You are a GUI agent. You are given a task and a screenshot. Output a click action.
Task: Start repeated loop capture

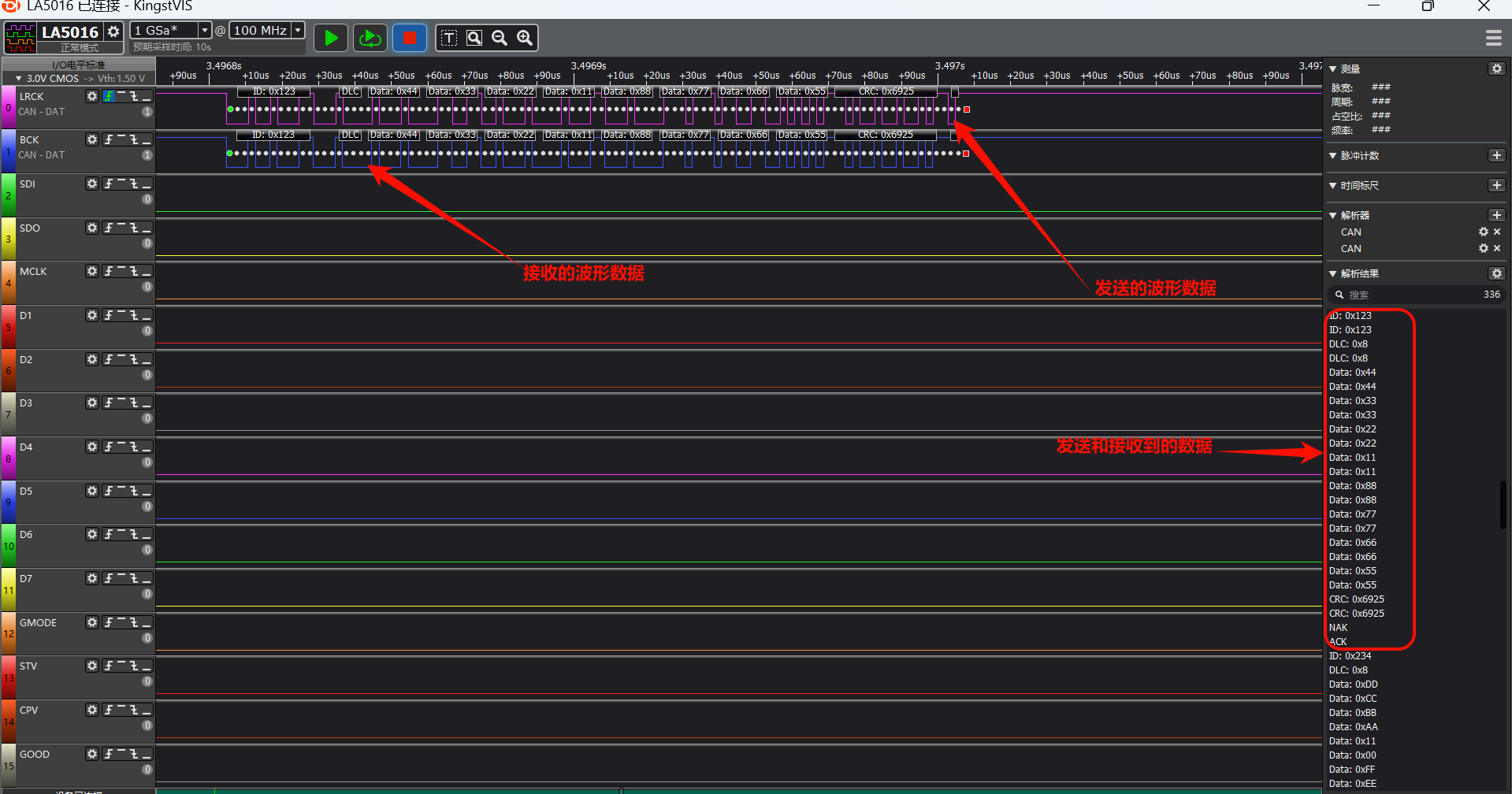pos(370,38)
